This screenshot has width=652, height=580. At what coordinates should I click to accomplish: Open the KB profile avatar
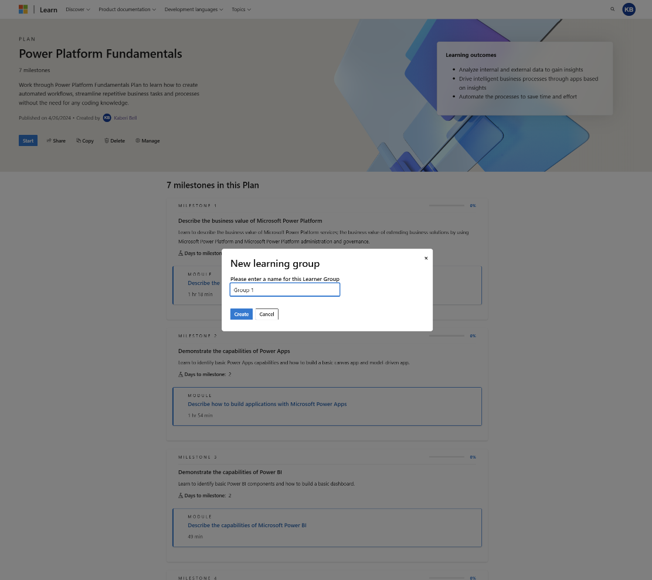628,9
